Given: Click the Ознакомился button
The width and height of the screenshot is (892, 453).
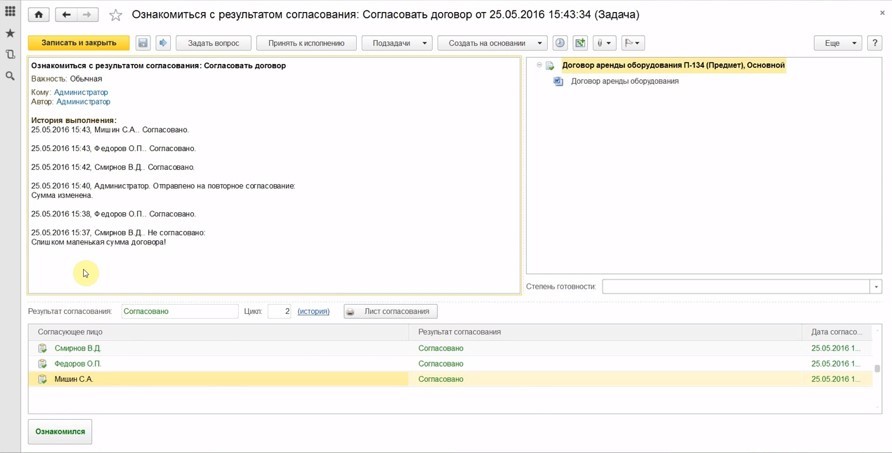Looking at the screenshot, I should [60, 432].
